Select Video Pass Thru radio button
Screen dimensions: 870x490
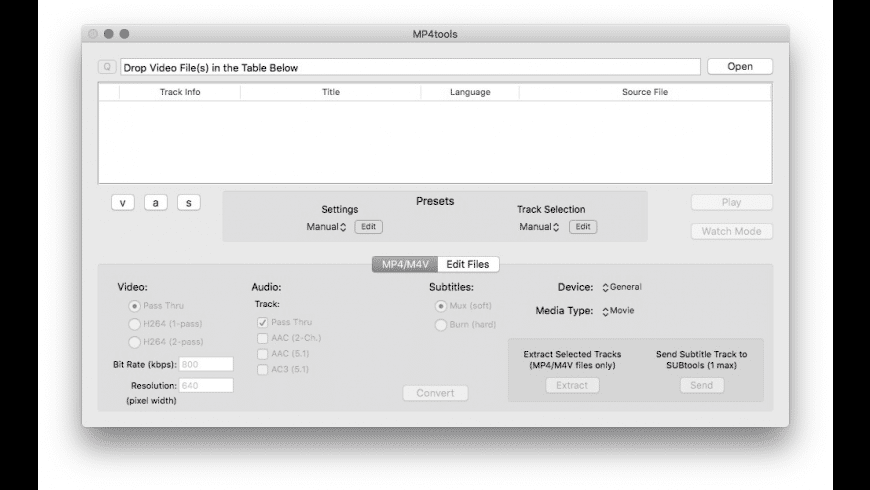click(x=134, y=306)
